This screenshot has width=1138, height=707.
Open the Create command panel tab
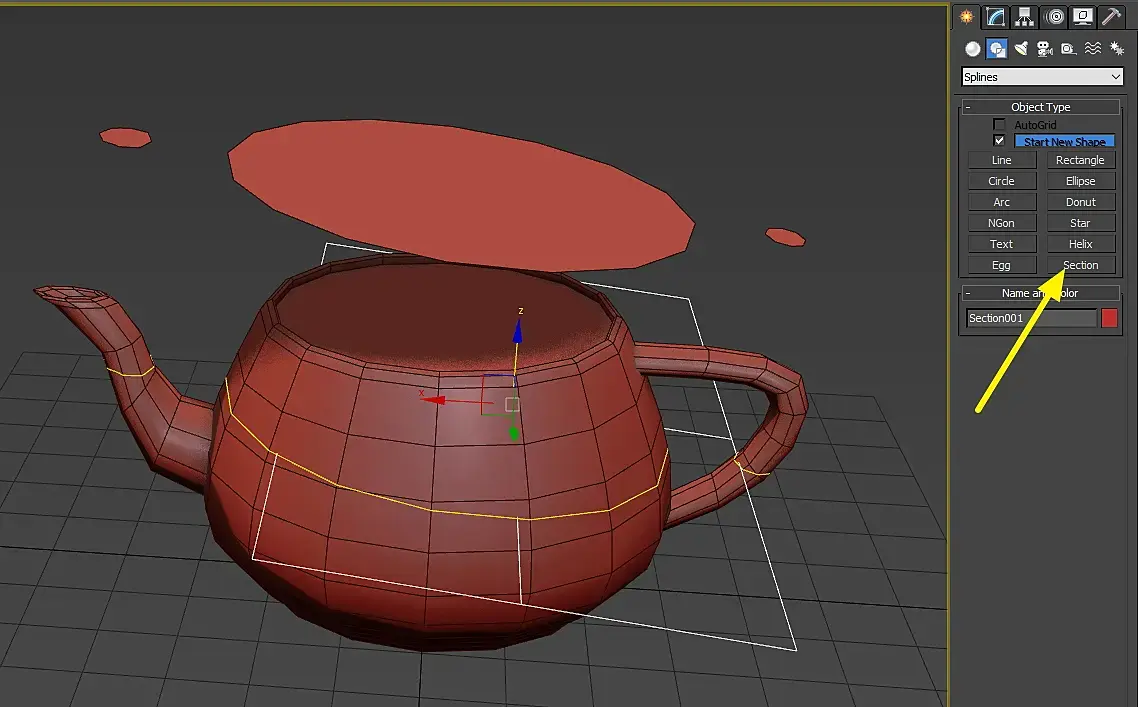tap(966, 17)
